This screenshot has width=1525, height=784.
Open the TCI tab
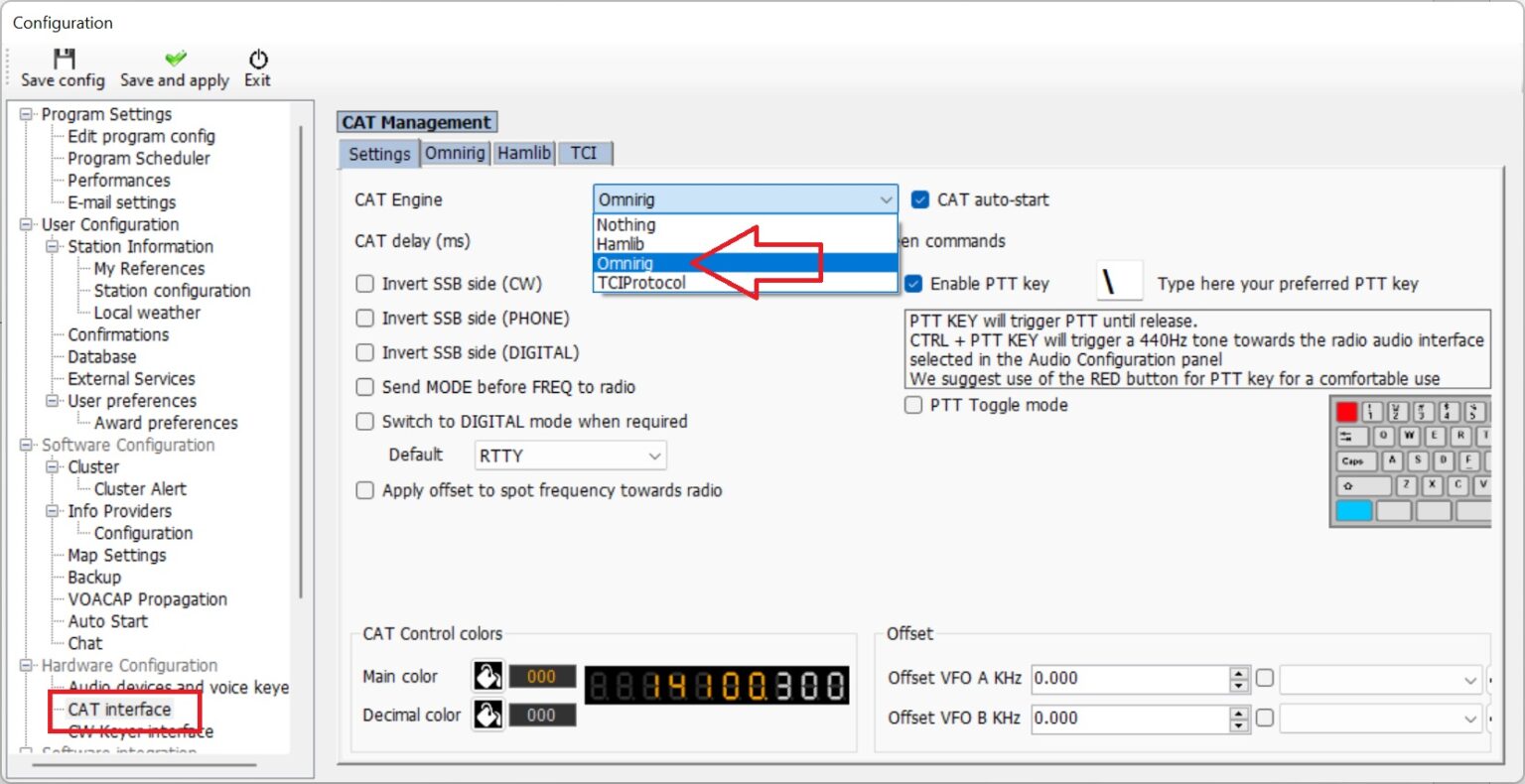pyautogui.click(x=585, y=153)
